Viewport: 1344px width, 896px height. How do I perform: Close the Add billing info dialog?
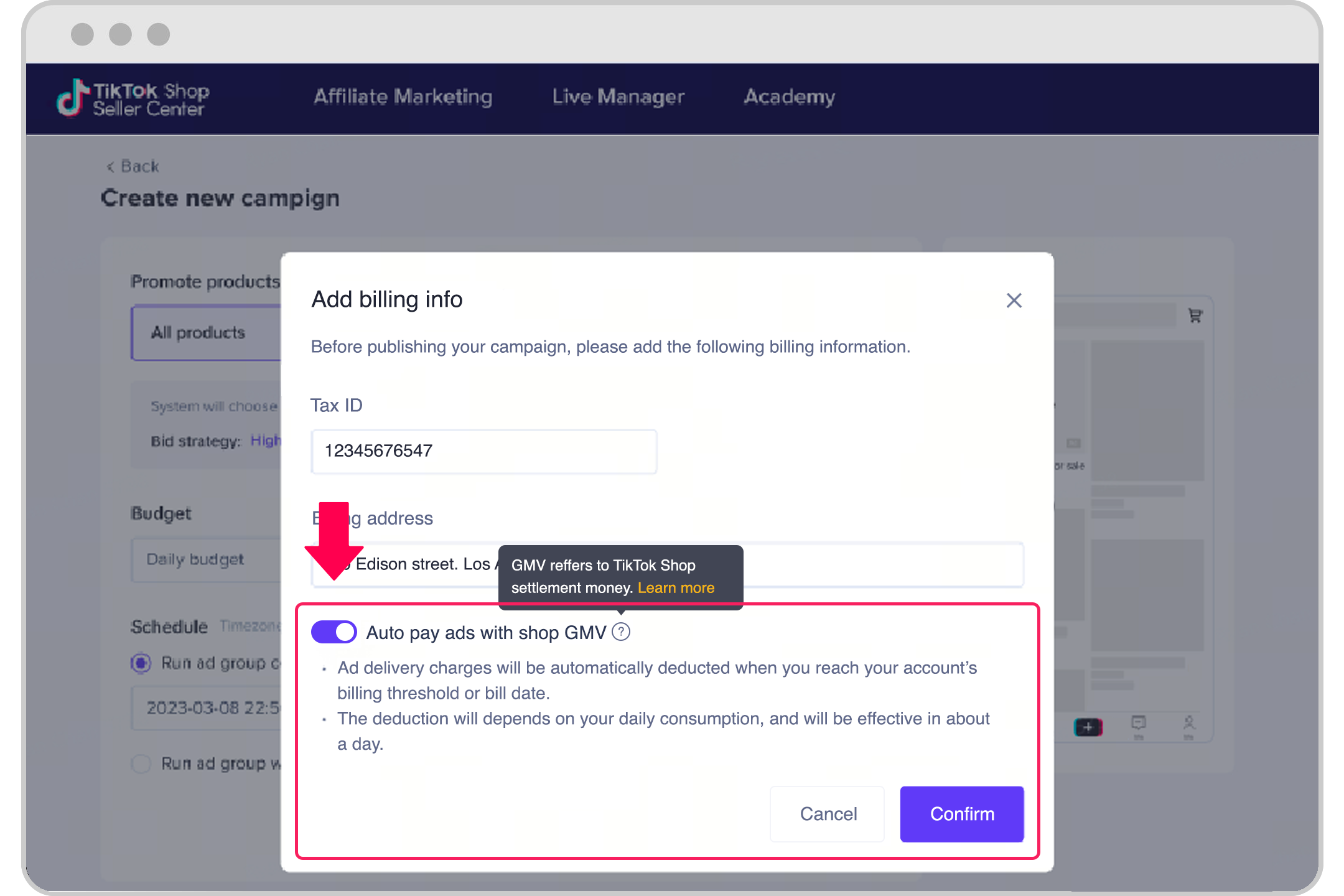click(x=1014, y=301)
